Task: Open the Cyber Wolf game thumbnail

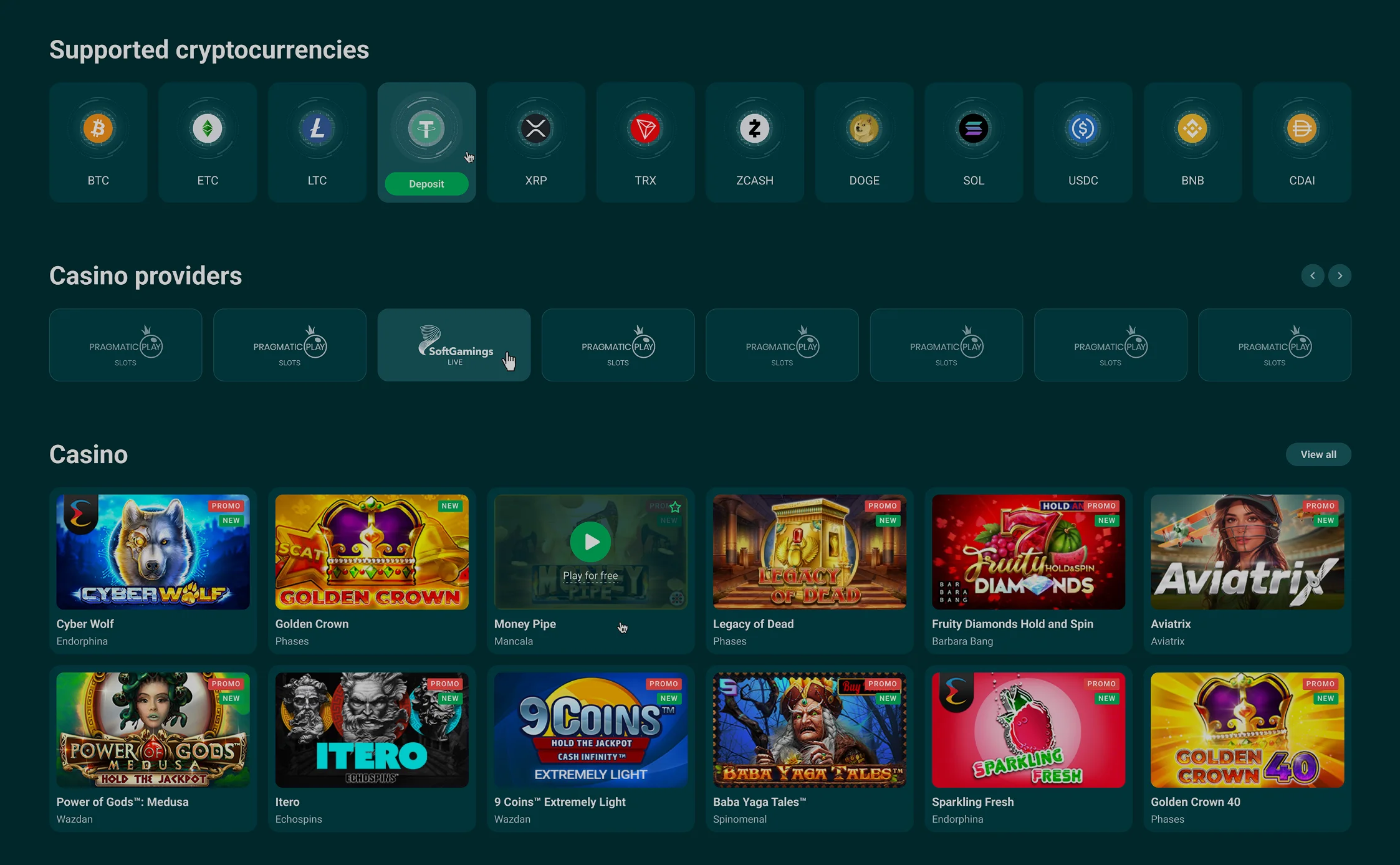Action: (x=153, y=552)
